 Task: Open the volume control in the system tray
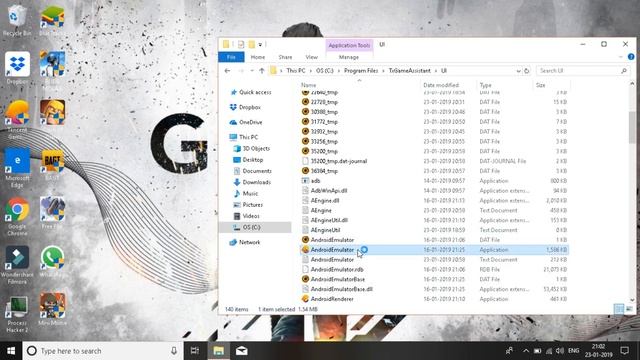[560, 351]
